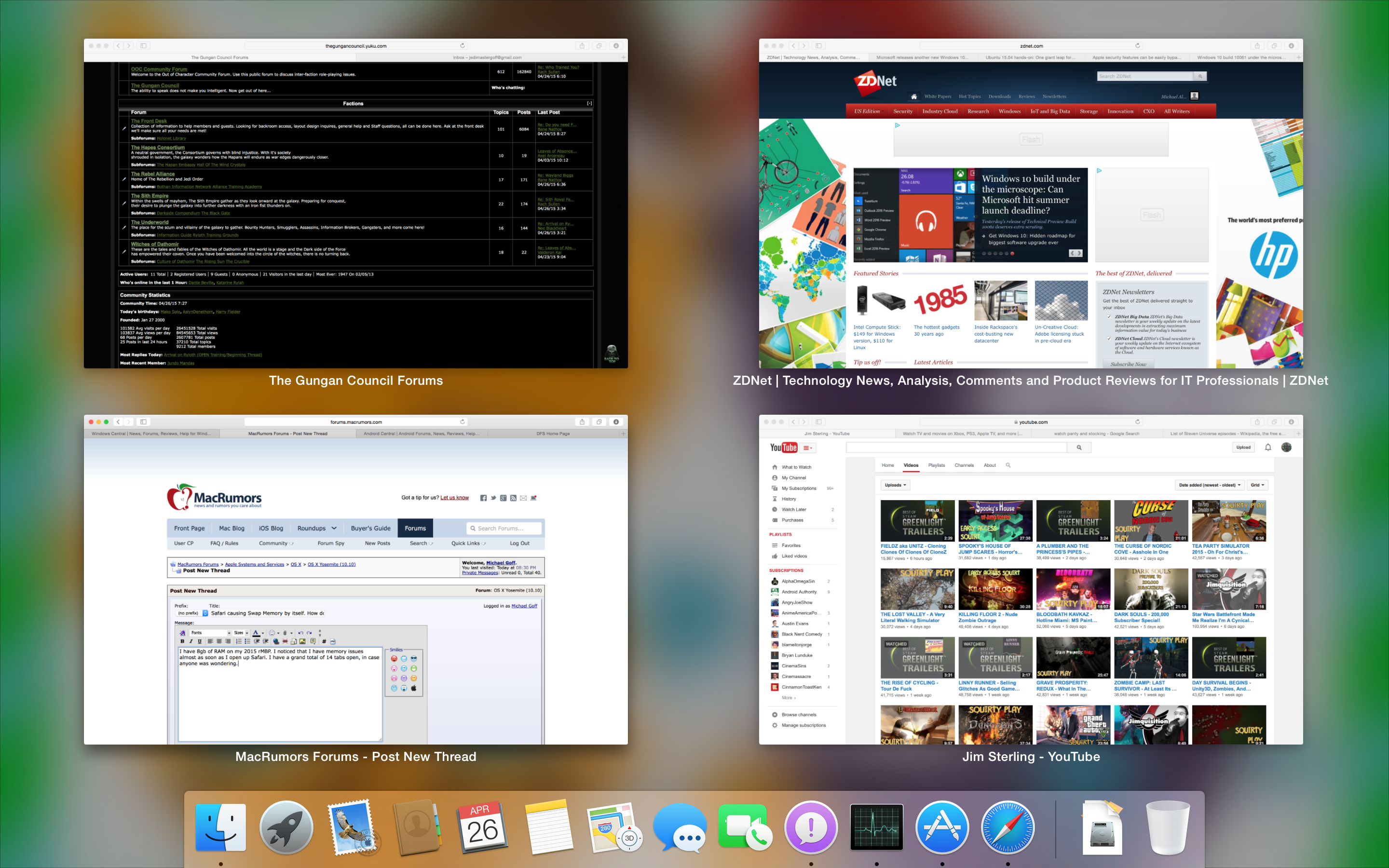Collapse the Factions section on Gungan forum
The image size is (1389, 868).
(x=589, y=103)
